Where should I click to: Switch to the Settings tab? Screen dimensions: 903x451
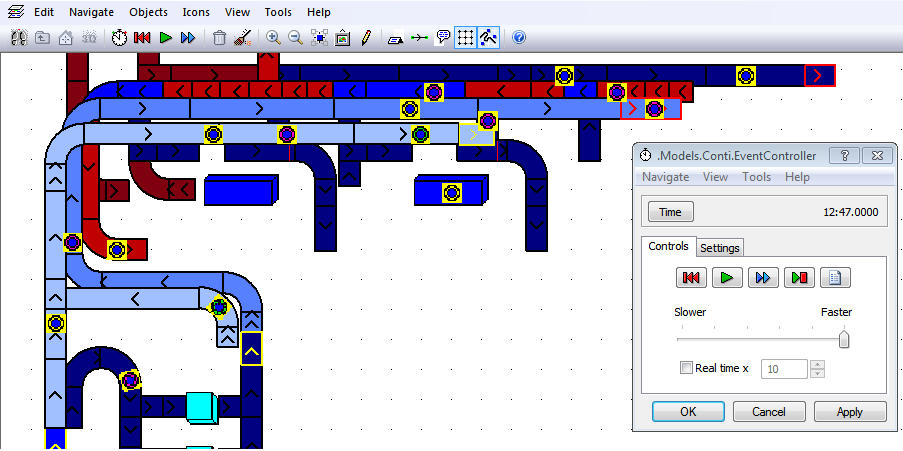click(719, 247)
